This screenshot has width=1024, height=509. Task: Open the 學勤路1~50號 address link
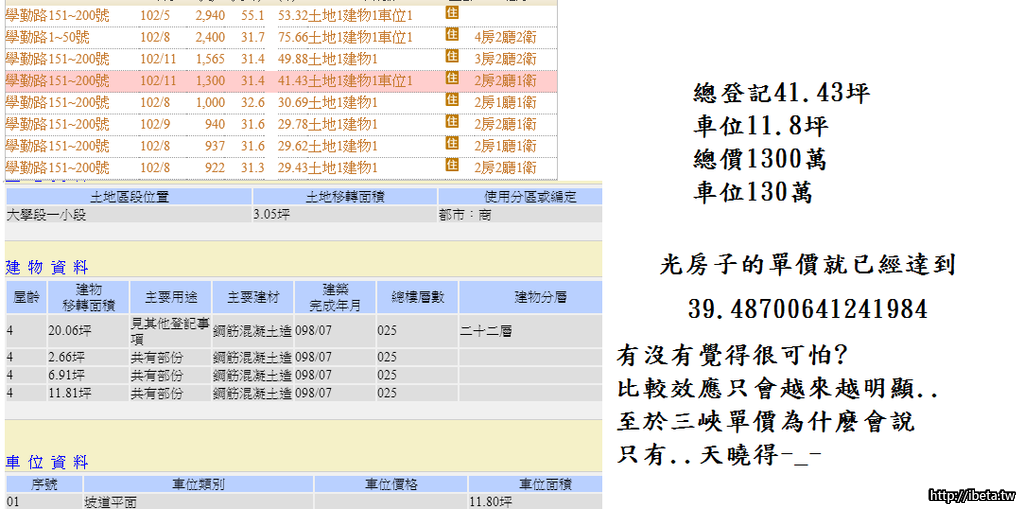pos(53,37)
